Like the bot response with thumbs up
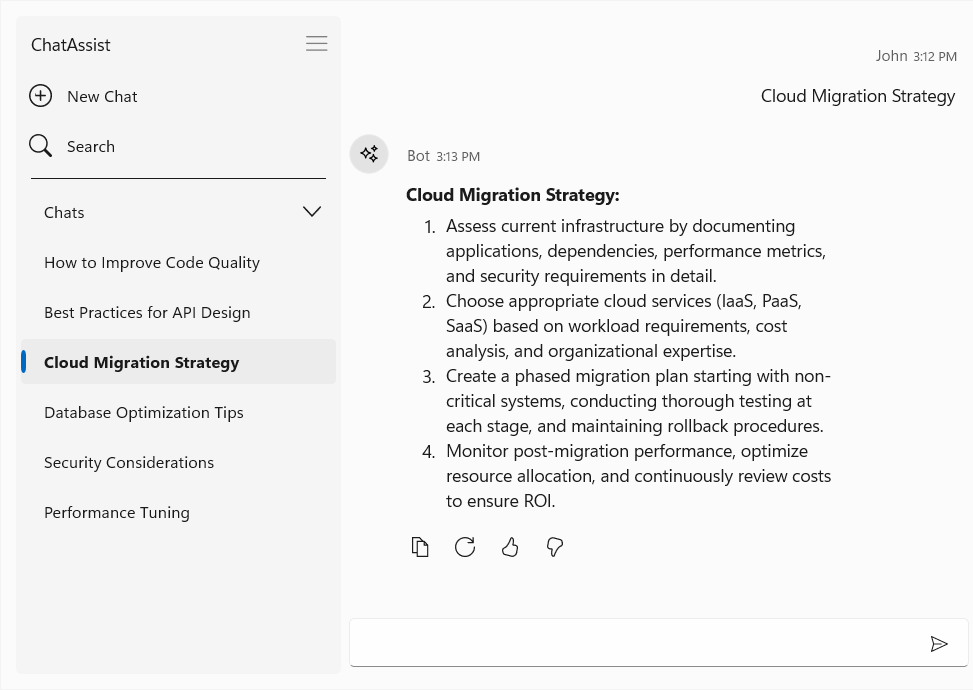Screen dimensions: 973x690 pyautogui.click(x=509, y=547)
